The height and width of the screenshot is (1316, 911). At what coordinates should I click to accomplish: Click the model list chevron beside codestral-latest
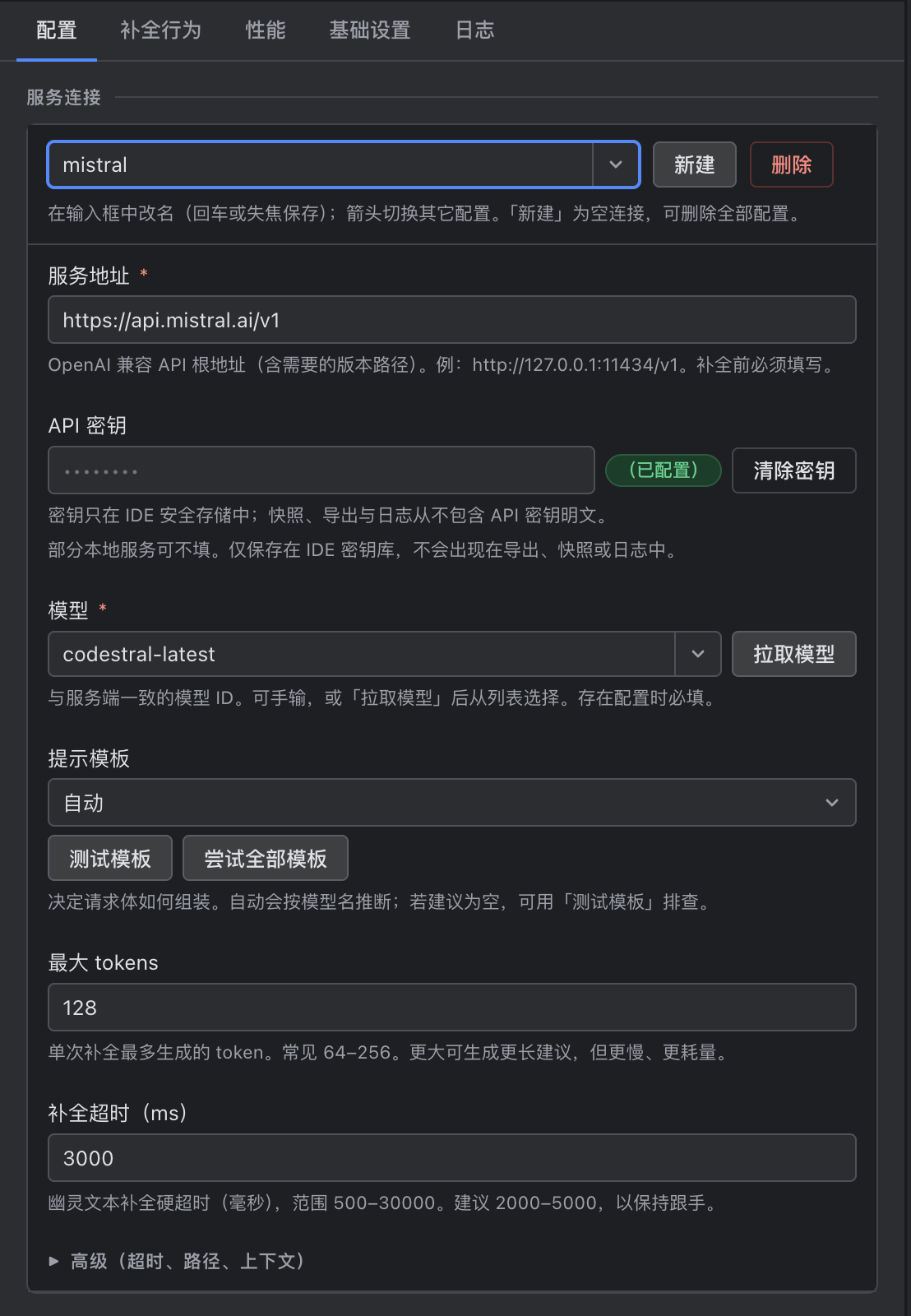point(698,654)
